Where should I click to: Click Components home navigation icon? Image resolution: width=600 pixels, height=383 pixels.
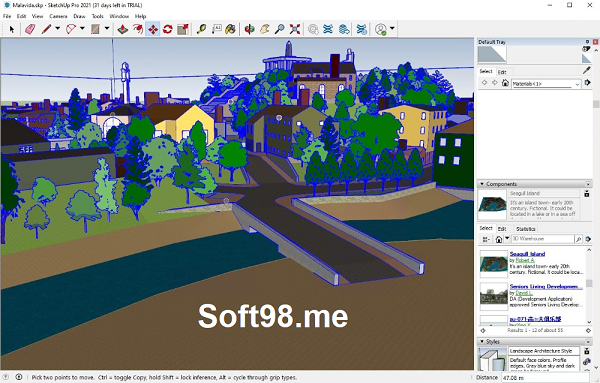tap(498, 239)
